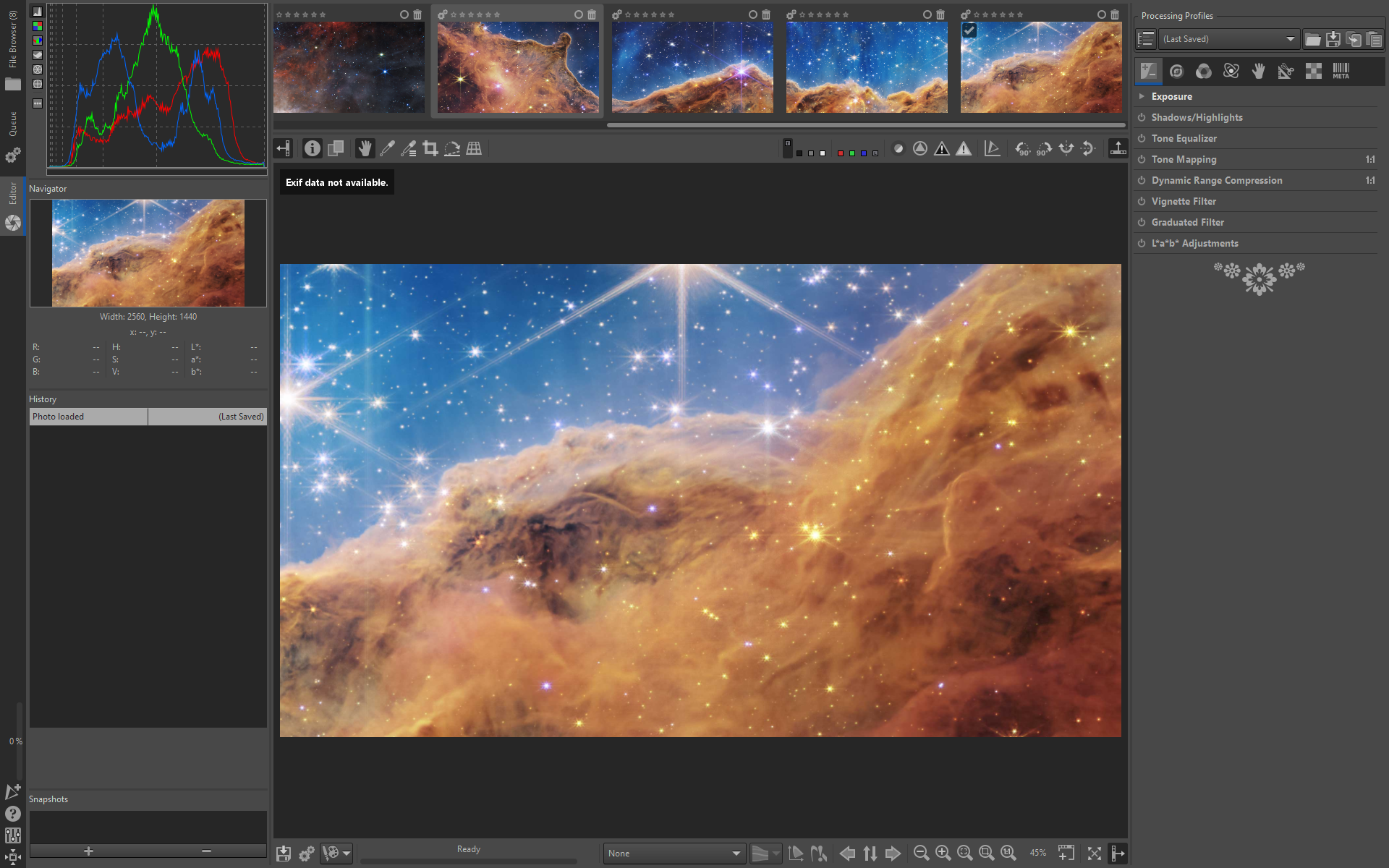Screen dimensions: 1389x868
Task: Click the add snapshot plus button
Action: coord(88,851)
